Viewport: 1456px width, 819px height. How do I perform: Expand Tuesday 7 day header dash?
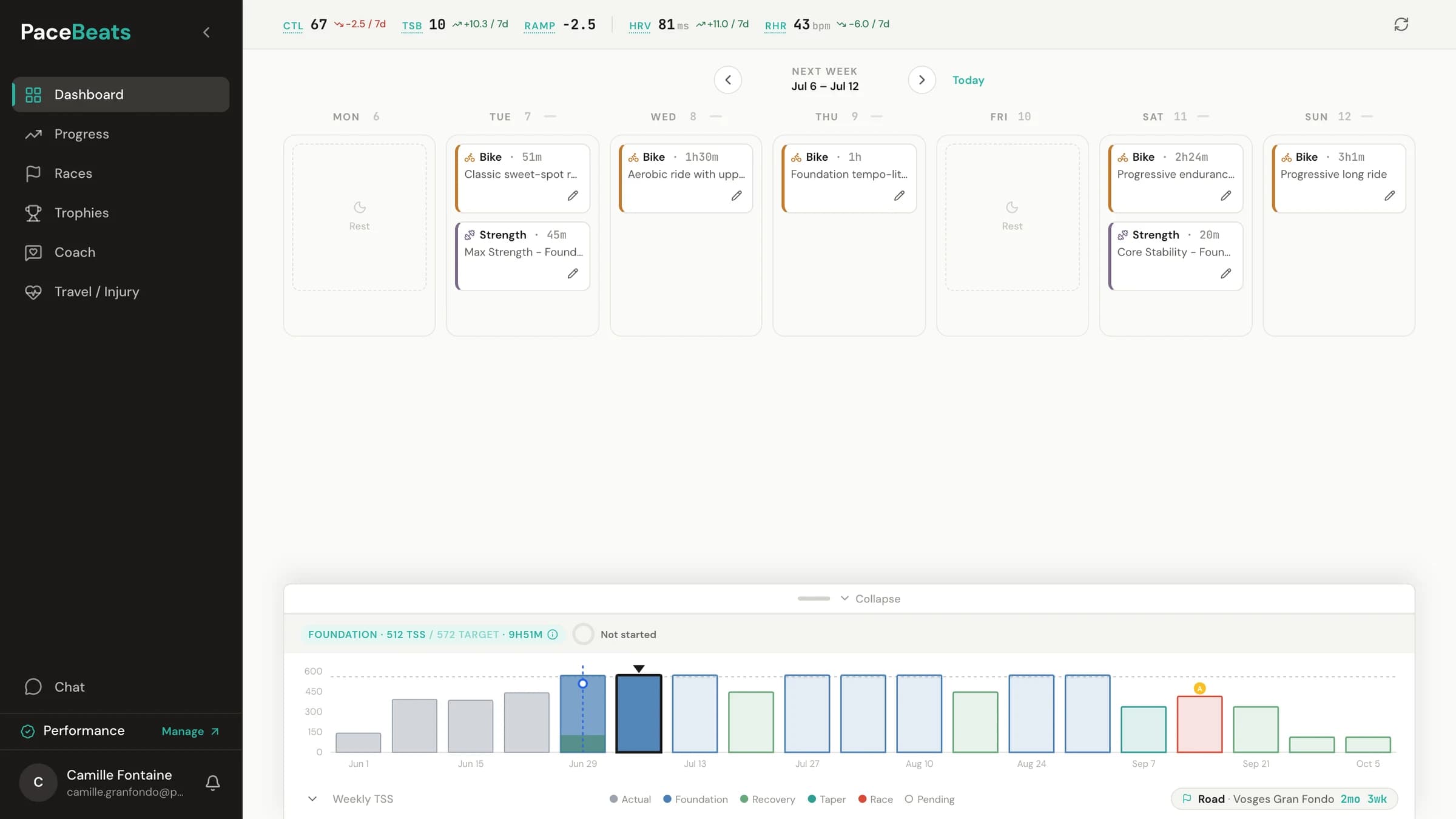click(x=550, y=116)
